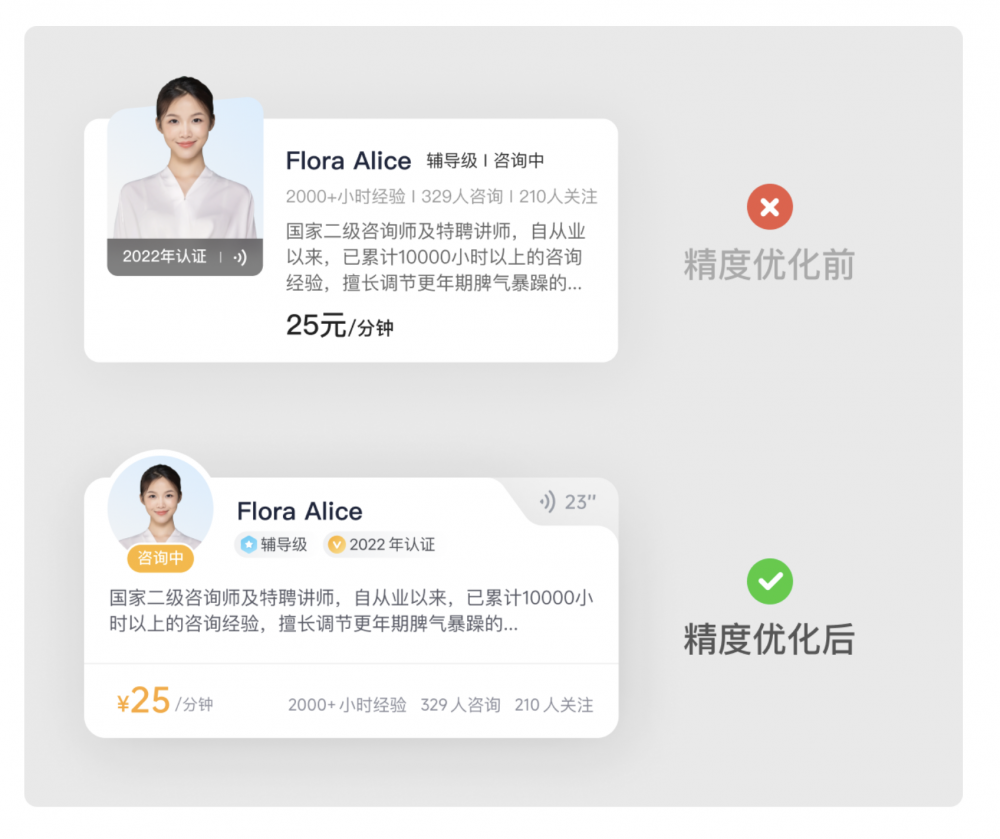Click the gold V icon before 2022 年认证
Viewport: 1000px width, 839px height.
click(x=336, y=545)
